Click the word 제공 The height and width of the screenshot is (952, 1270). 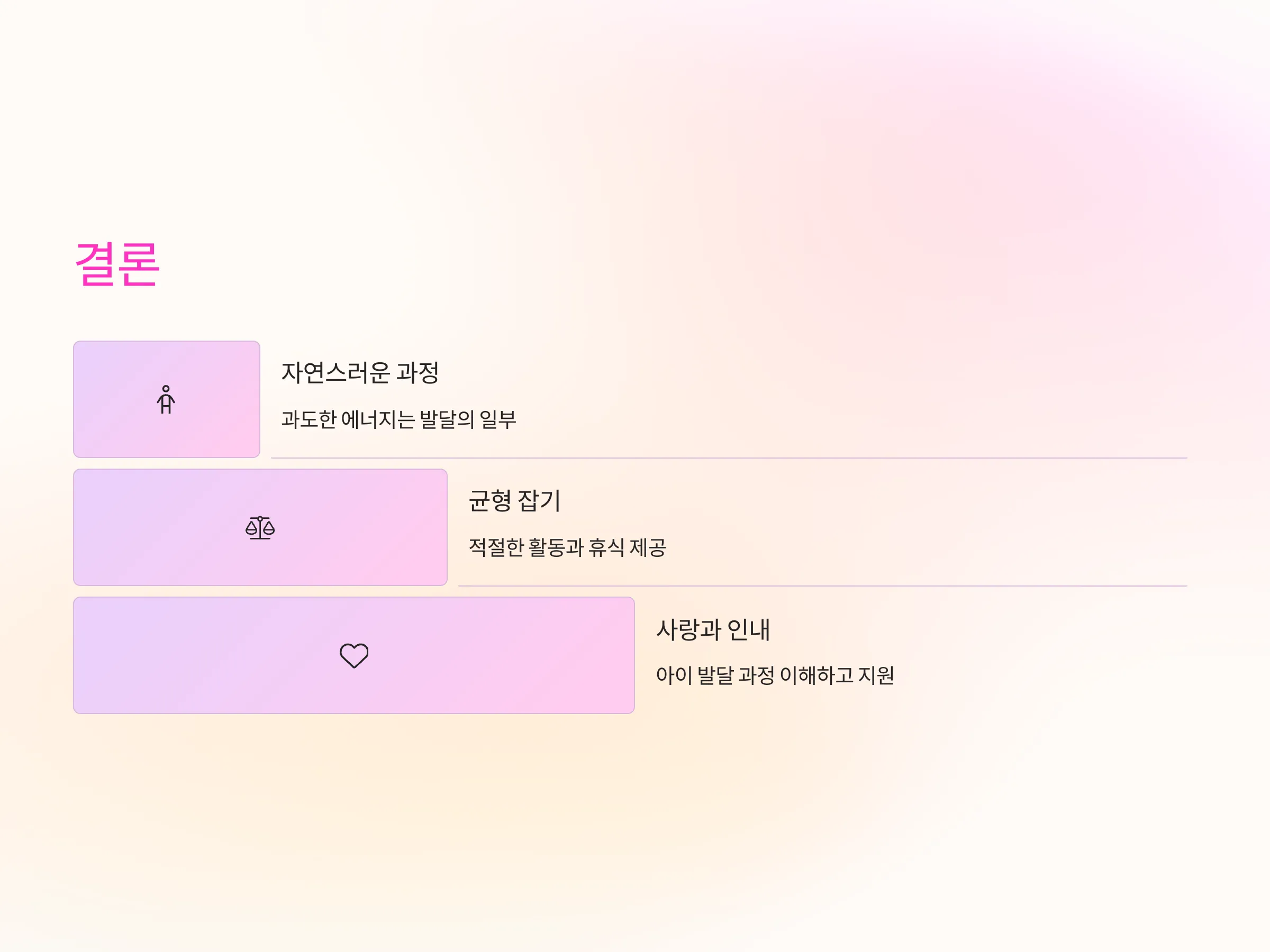tap(648, 547)
